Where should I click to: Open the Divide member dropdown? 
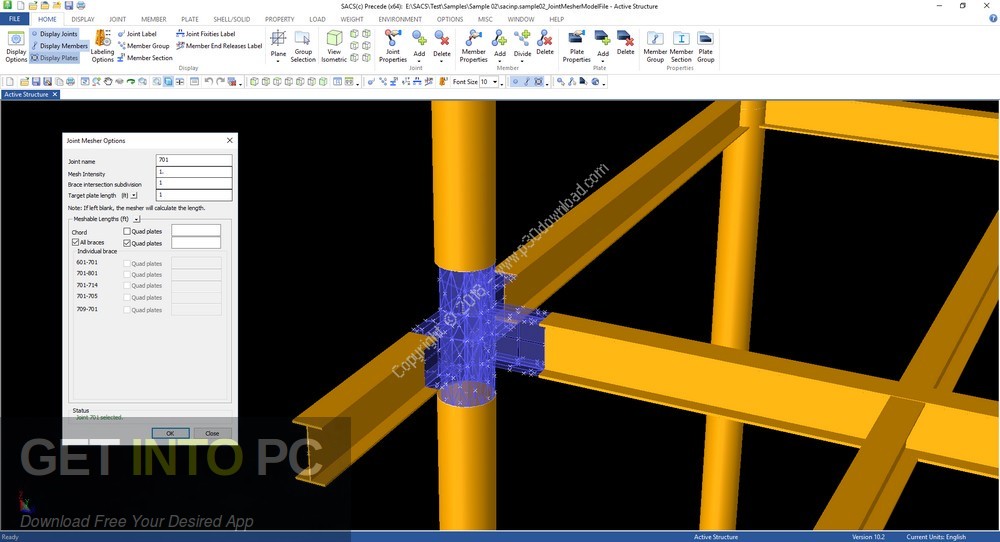pos(522,46)
